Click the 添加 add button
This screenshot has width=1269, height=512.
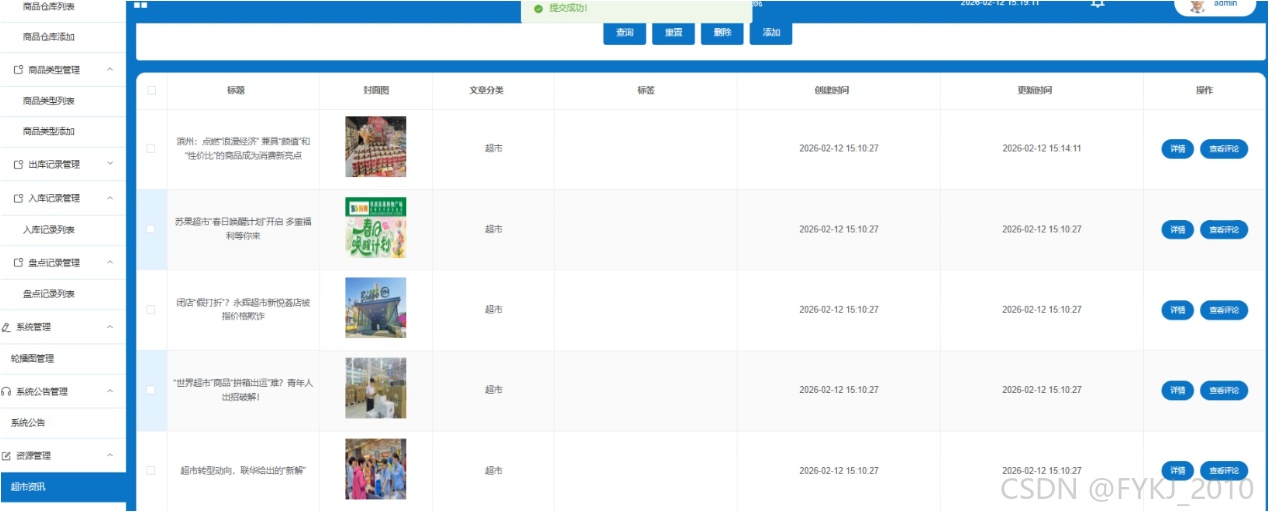771,33
